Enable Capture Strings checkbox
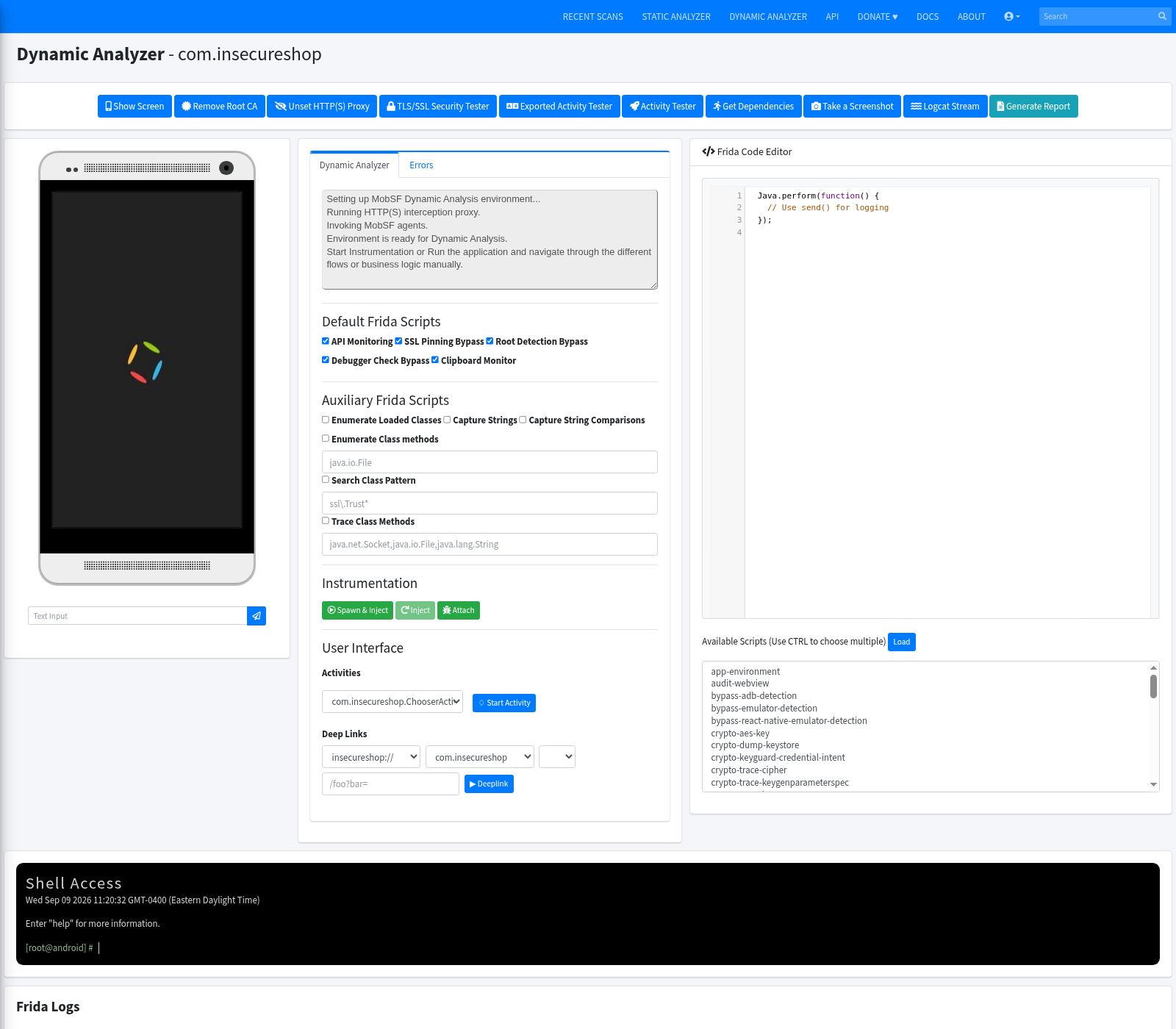The image size is (1176, 1029). pyautogui.click(x=447, y=420)
